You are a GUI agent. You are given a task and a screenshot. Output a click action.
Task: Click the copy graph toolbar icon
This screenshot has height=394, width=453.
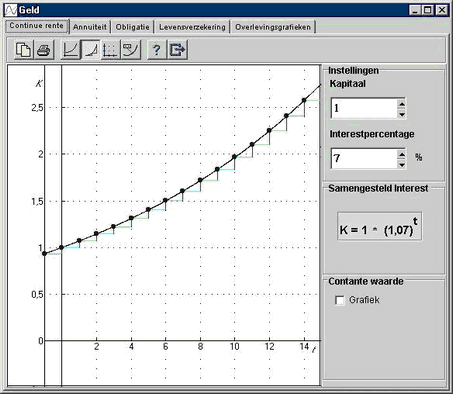[x=24, y=50]
